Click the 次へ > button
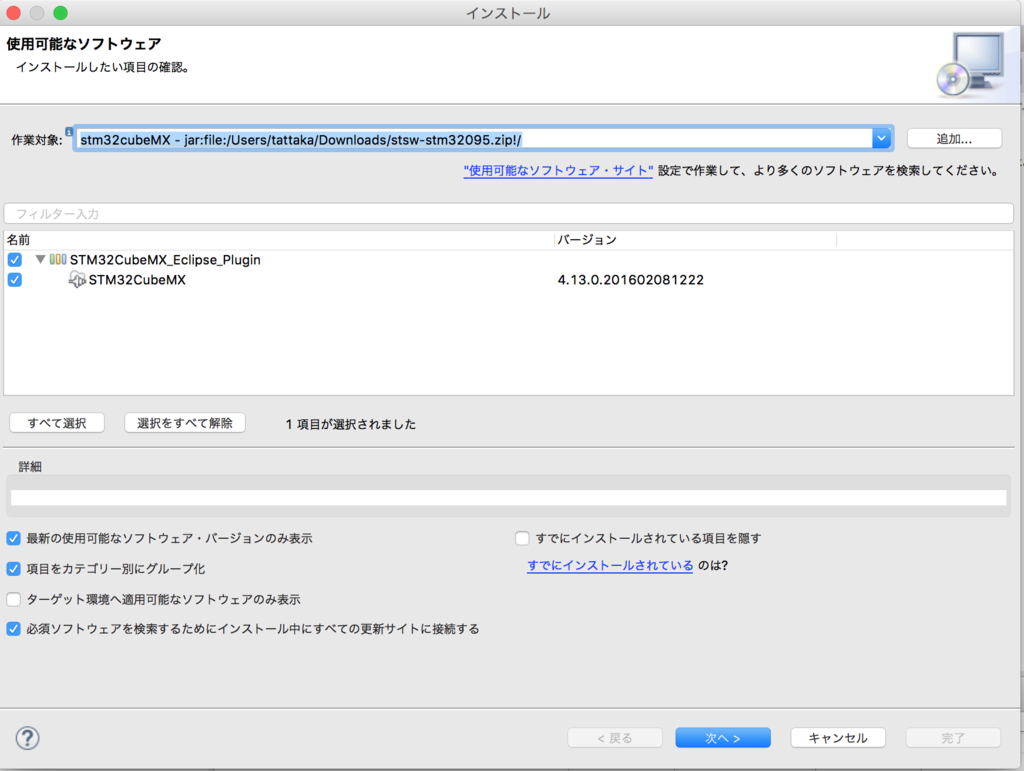 (723, 738)
